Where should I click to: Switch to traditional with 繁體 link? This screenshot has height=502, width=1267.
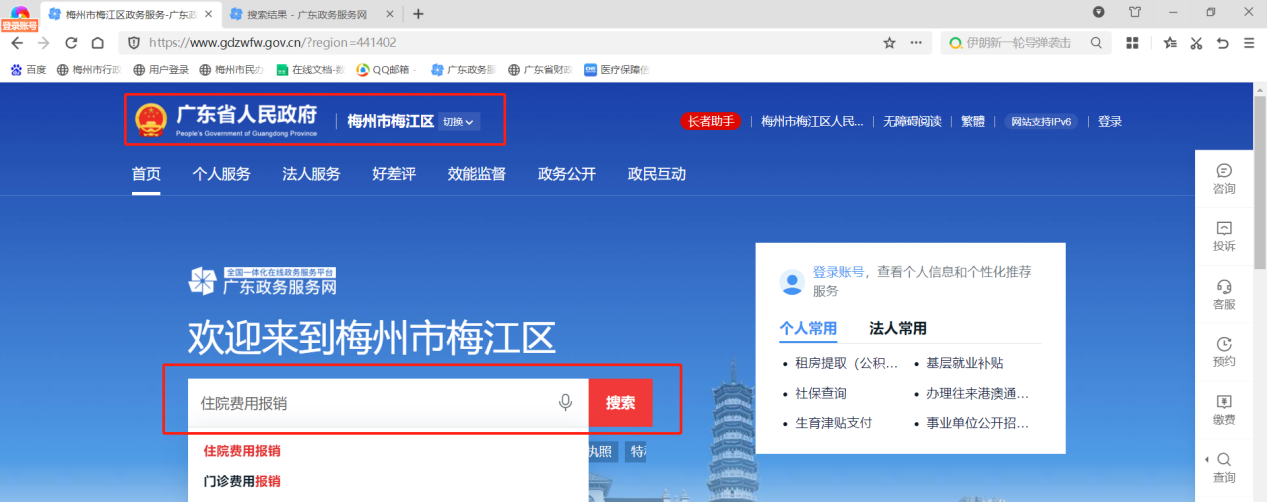[973, 122]
